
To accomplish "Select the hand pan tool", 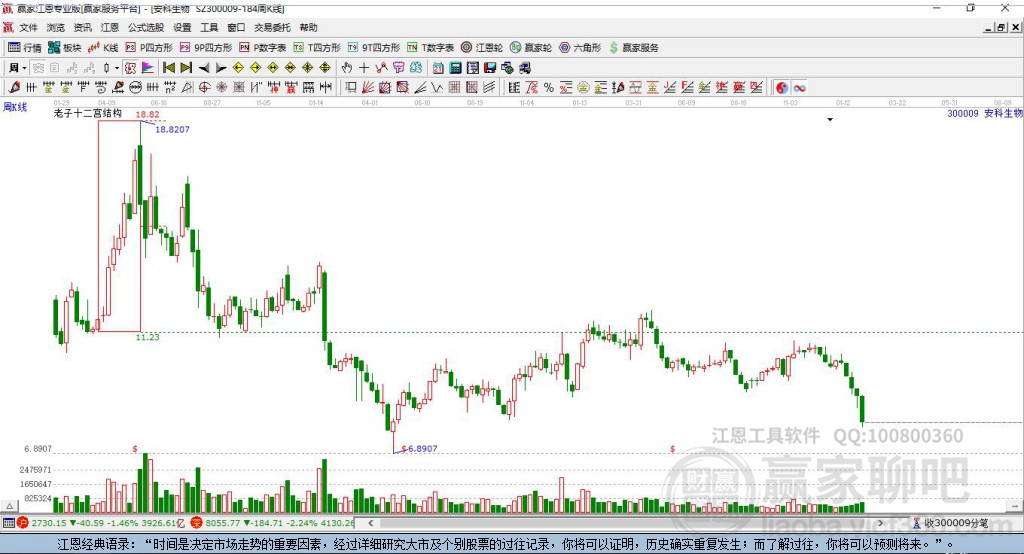I will click(346, 68).
